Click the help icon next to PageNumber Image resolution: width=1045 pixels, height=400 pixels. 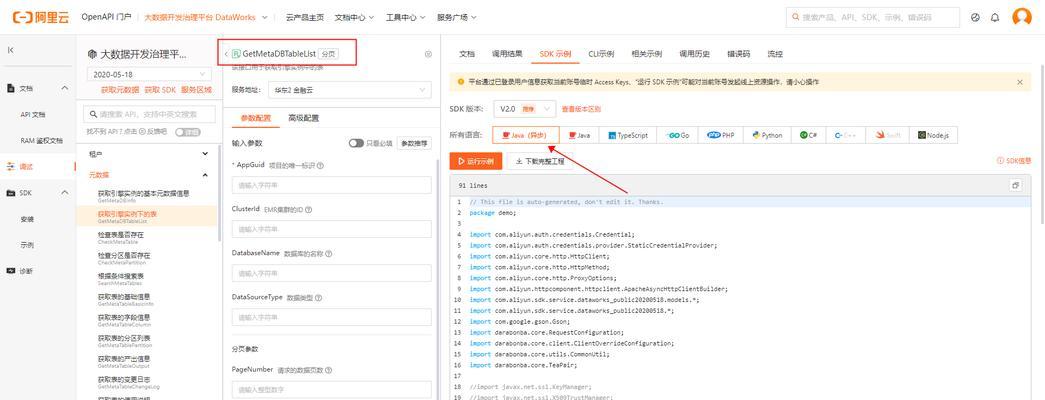[x=329, y=370]
